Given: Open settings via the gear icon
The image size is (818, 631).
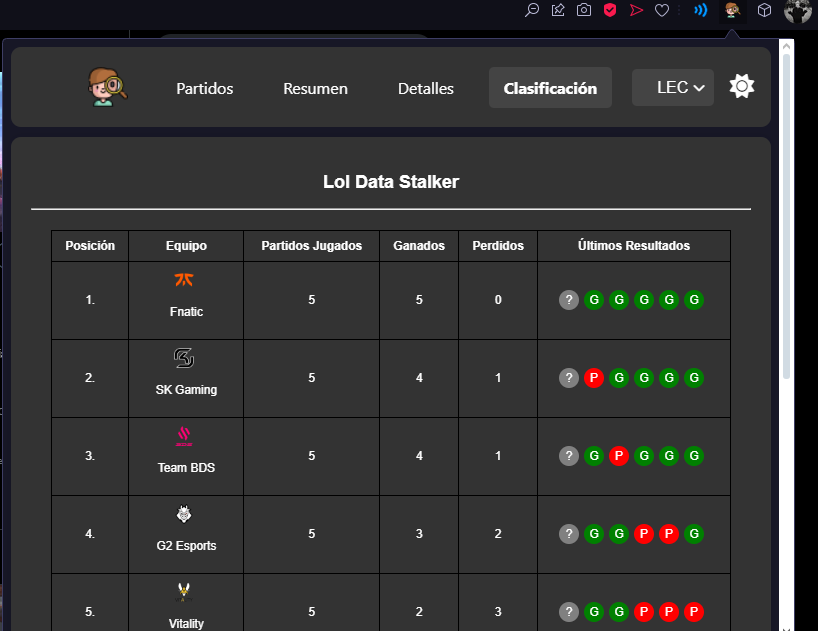Looking at the screenshot, I should pos(741,86).
